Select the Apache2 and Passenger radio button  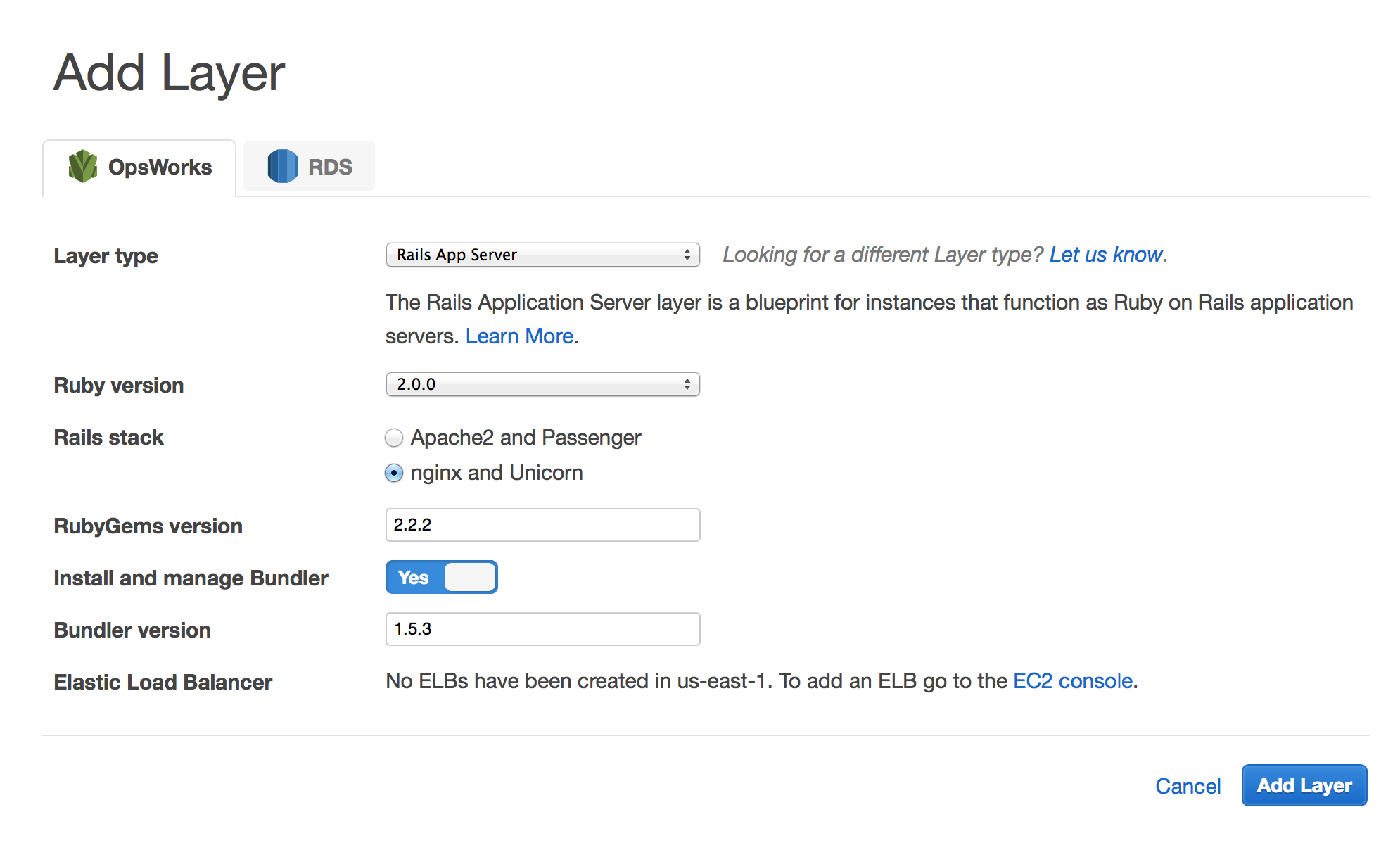394,438
